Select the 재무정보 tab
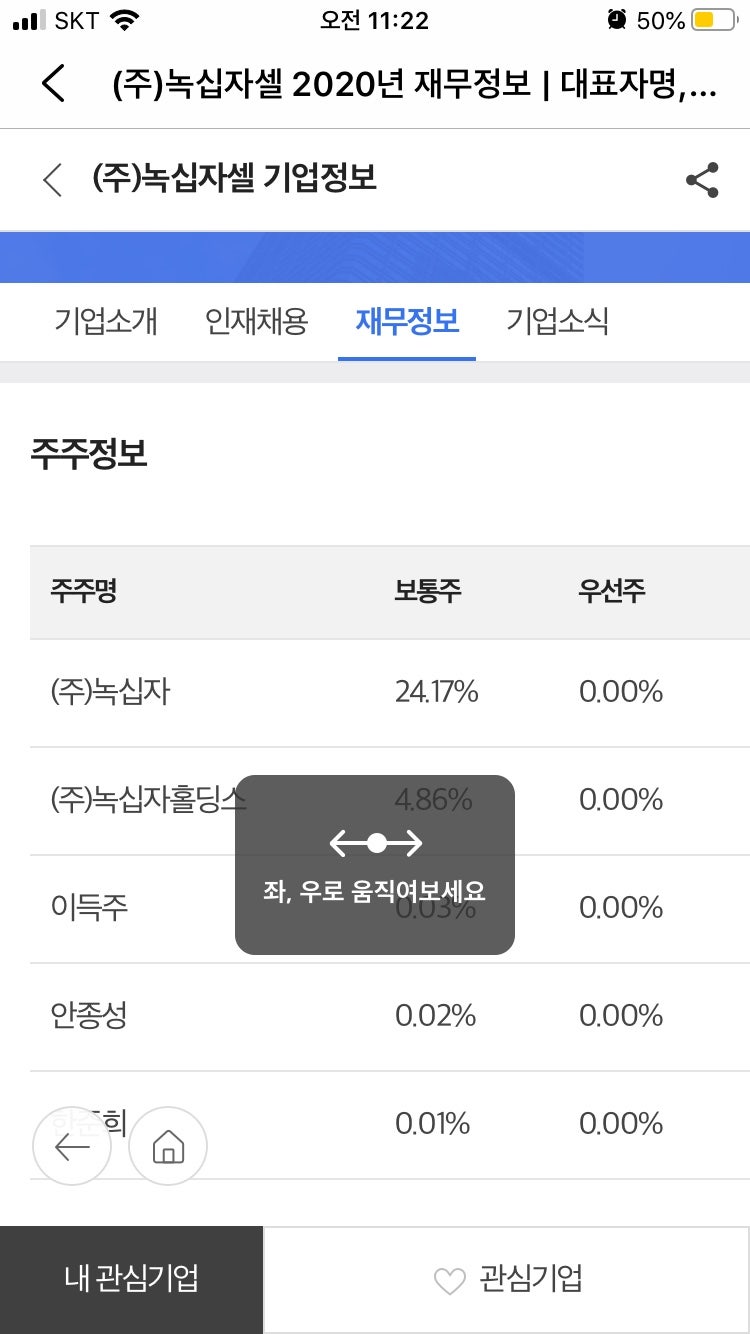The image size is (750, 1334). [407, 322]
